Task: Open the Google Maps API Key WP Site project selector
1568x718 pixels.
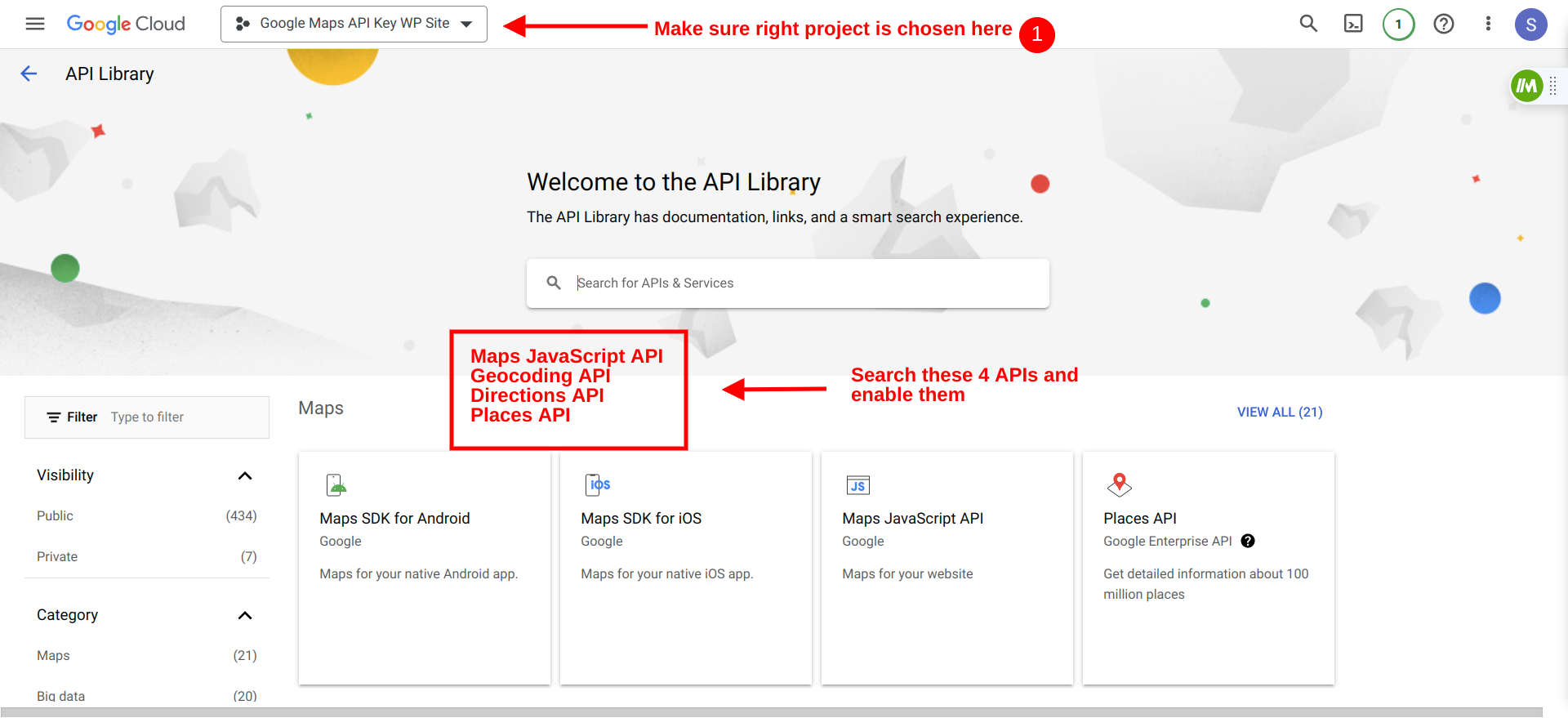Action: click(354, 24)
